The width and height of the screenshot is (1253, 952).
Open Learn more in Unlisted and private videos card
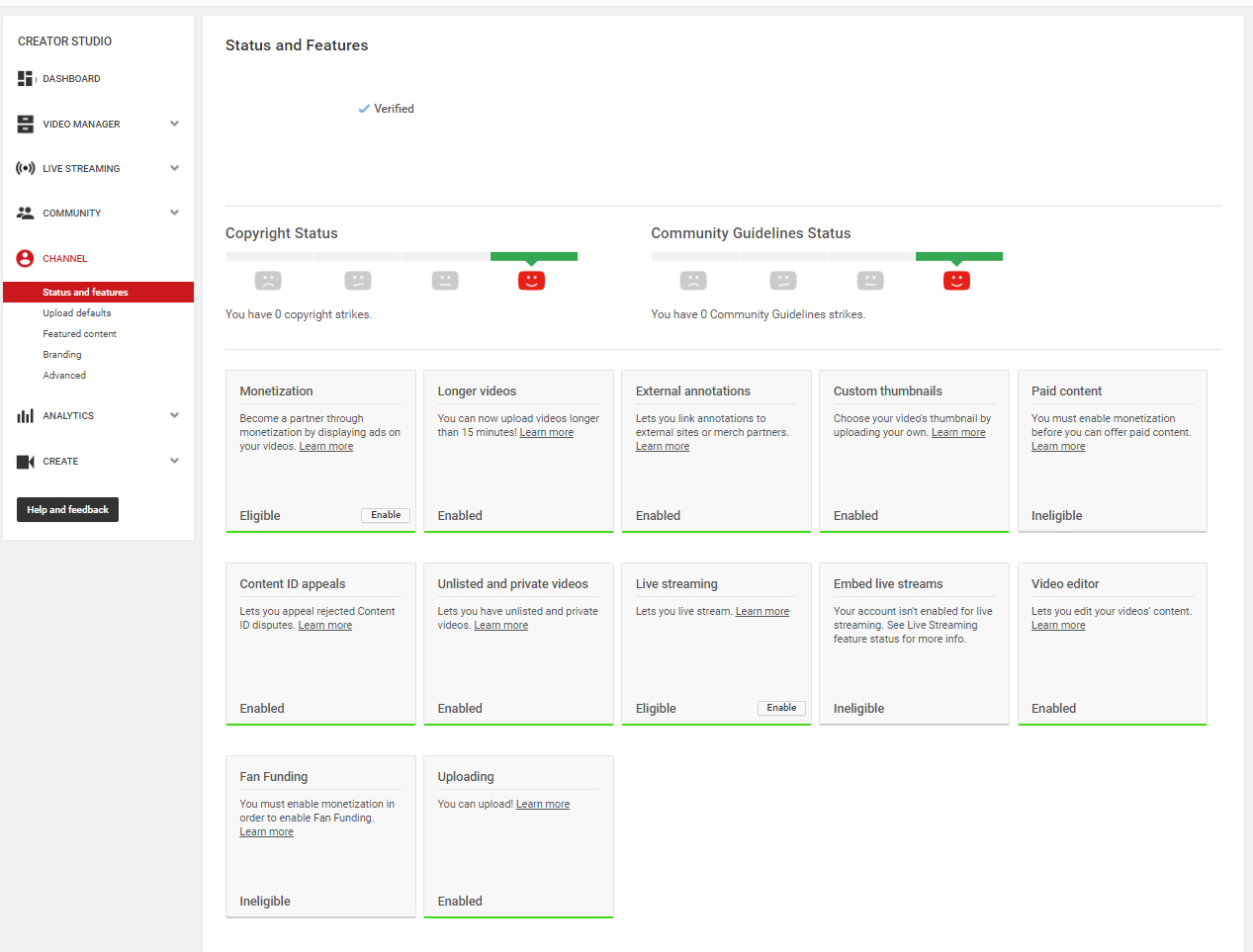[x=501, y=626]
